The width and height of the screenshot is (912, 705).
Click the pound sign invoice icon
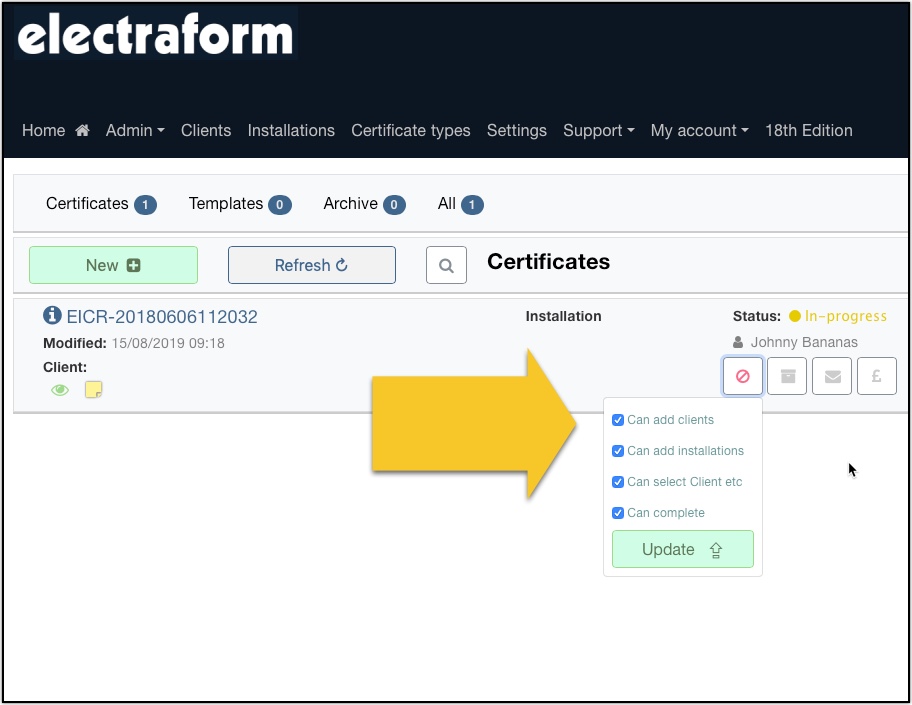pyautogui.click(x=877, y=376)
